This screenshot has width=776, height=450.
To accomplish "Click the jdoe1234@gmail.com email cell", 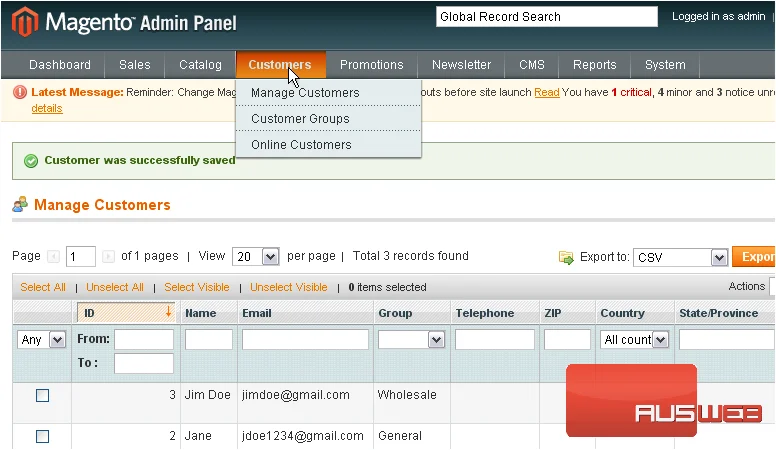I will (303, 436).
